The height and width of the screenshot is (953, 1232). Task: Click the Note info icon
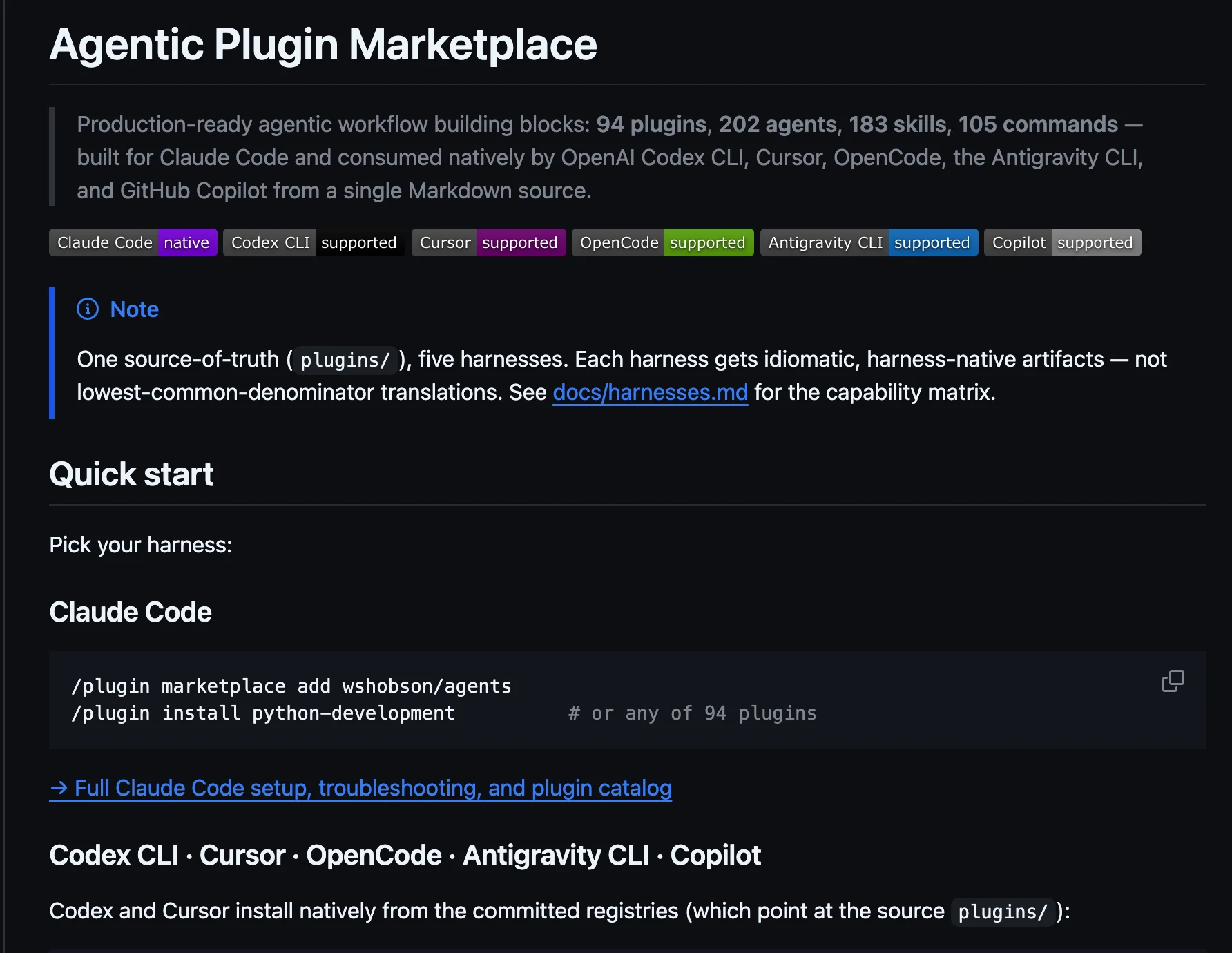pyautogui.click(x=88, y=309)
